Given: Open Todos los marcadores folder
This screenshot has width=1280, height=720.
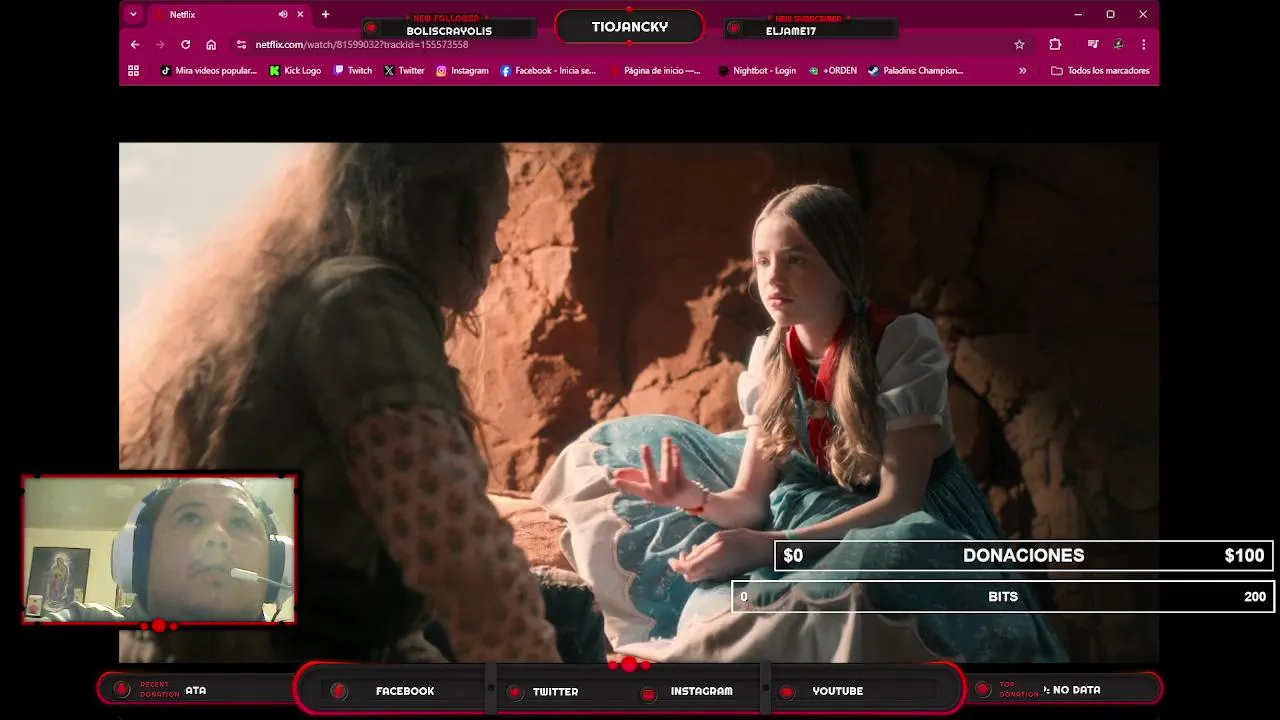Looking at the screenshot, I should point(1100,71).
